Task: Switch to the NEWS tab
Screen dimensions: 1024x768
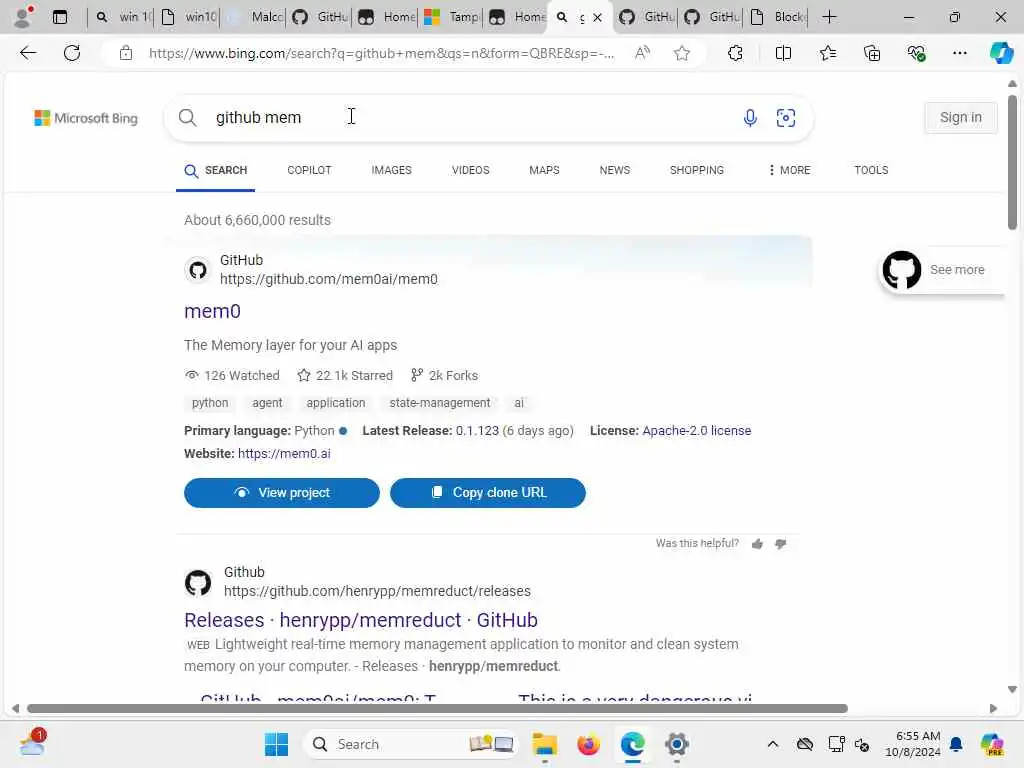Action: tap(615, 170)
